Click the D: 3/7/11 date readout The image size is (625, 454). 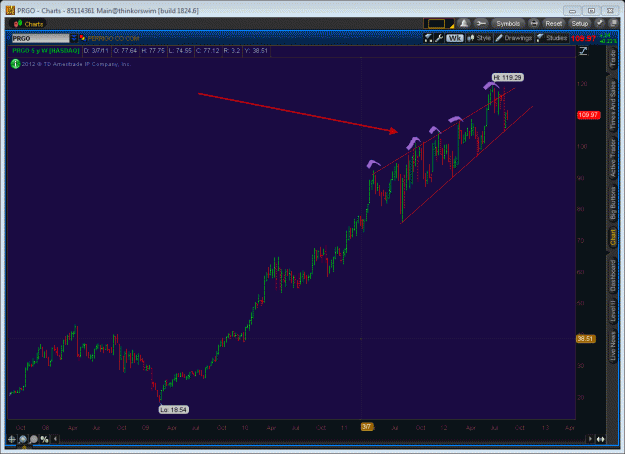[96, 51]
